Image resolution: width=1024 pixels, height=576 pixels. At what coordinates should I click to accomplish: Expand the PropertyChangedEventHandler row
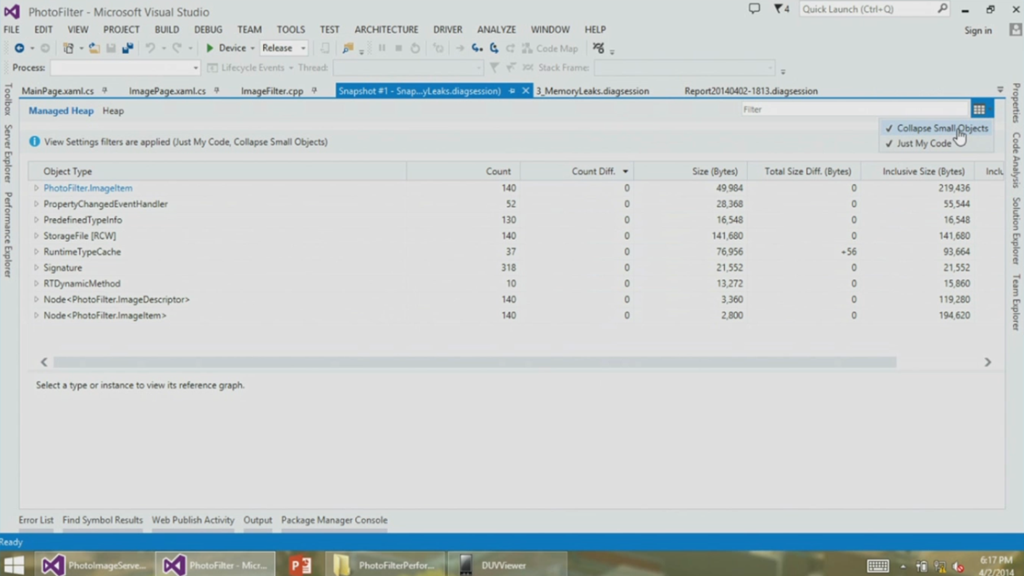pyautogui.click(x=36, y=204)
